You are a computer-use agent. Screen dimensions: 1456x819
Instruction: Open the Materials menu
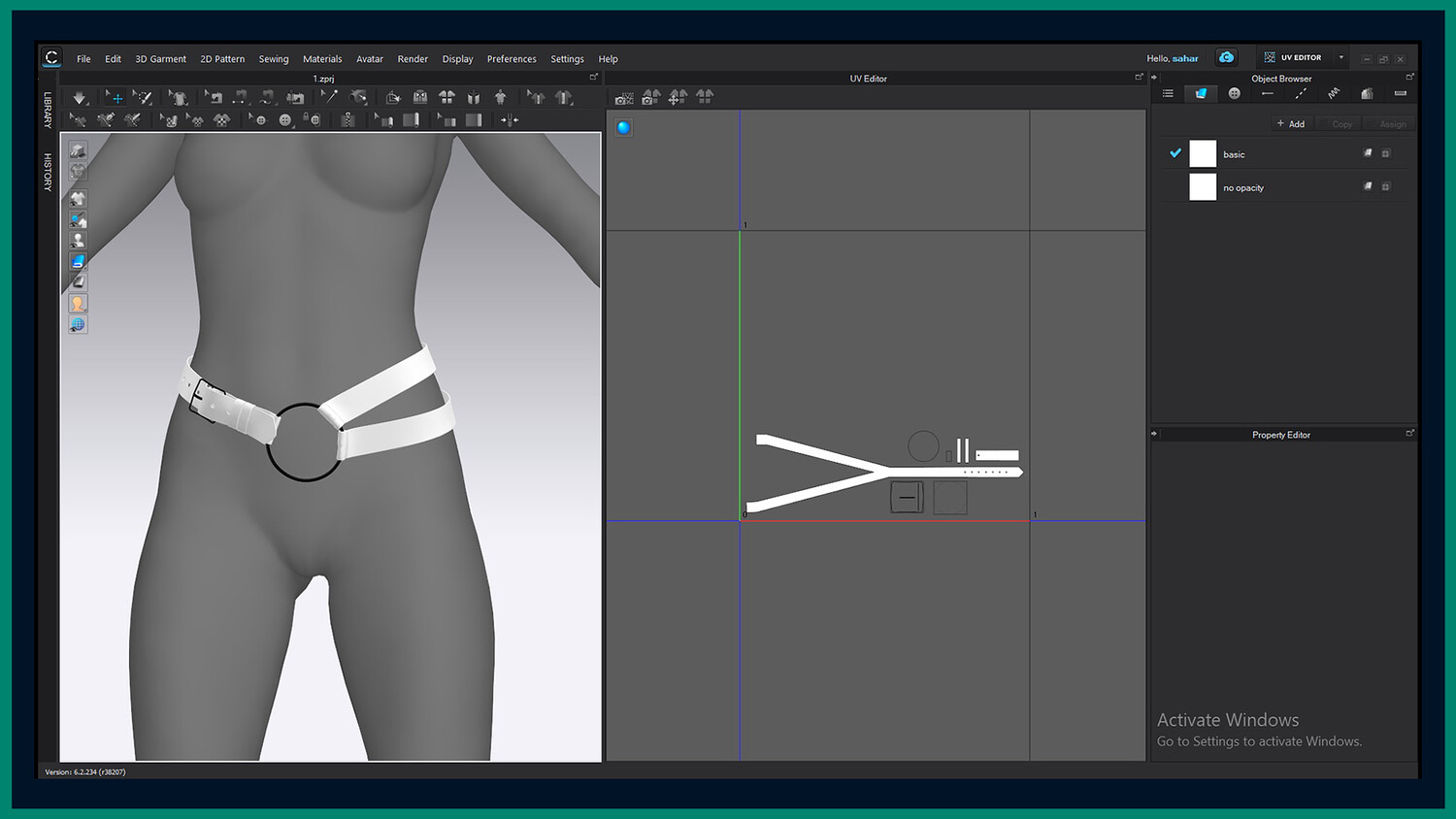[321, 59]
